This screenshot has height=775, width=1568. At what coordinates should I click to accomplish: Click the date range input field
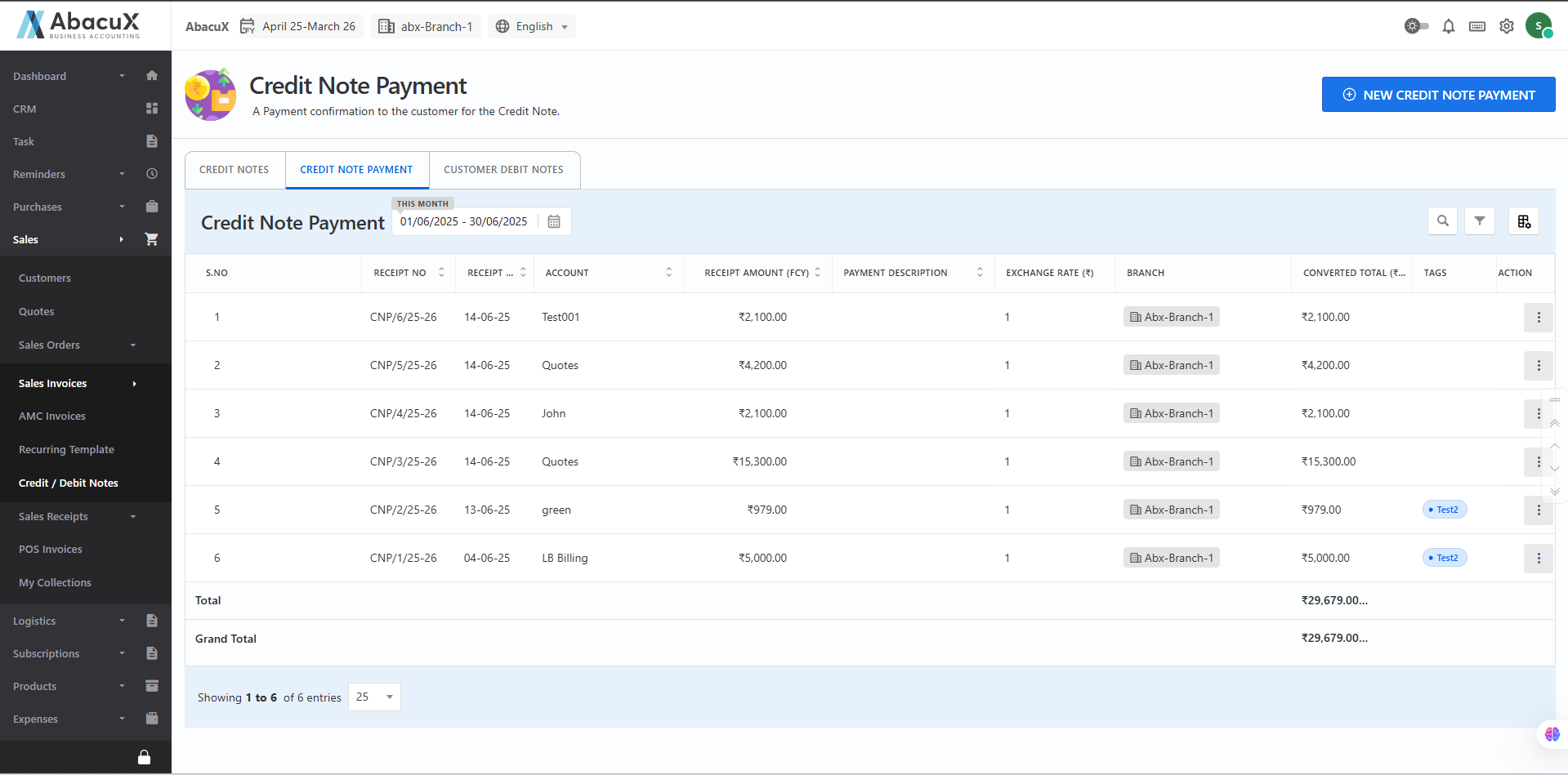click(463, 222)
